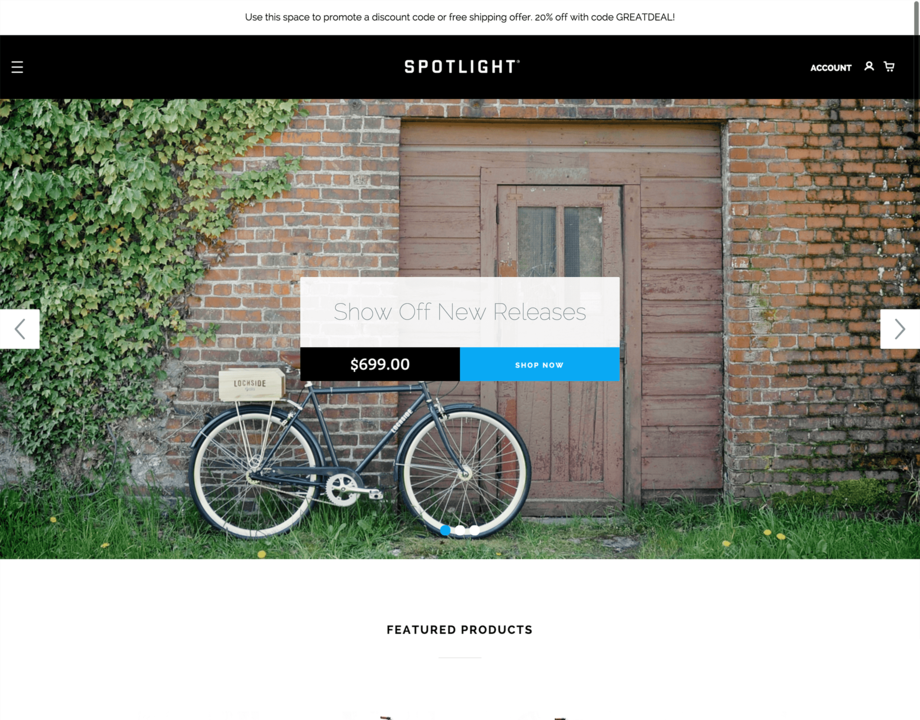Click the Show Off New Releases title
Image resolution: width=920 pixels, height=720 pixels.
click(x=460, y=312)
